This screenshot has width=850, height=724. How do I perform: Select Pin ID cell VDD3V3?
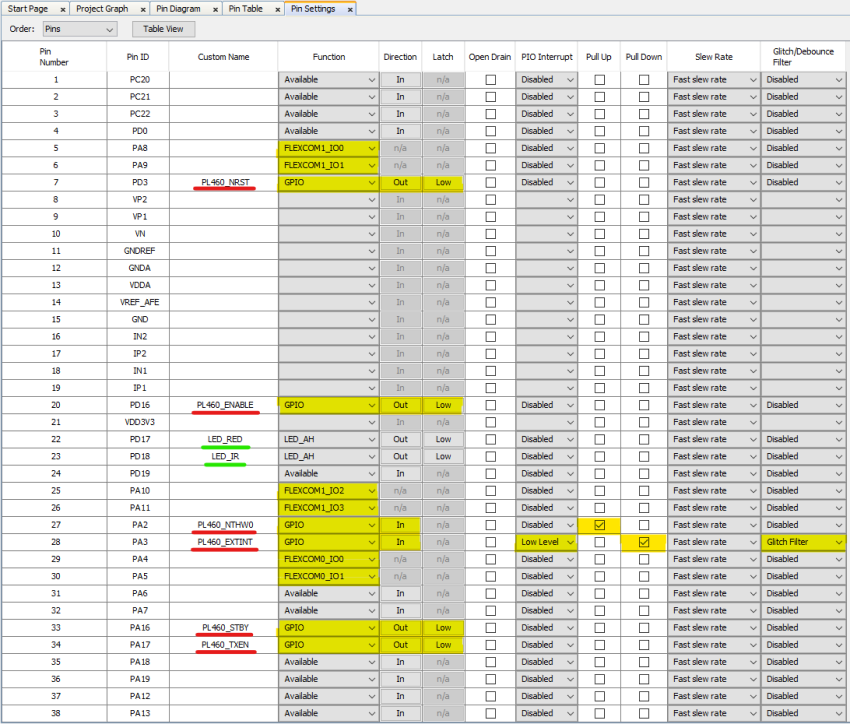pyautogui.click(x=139, y=422)
